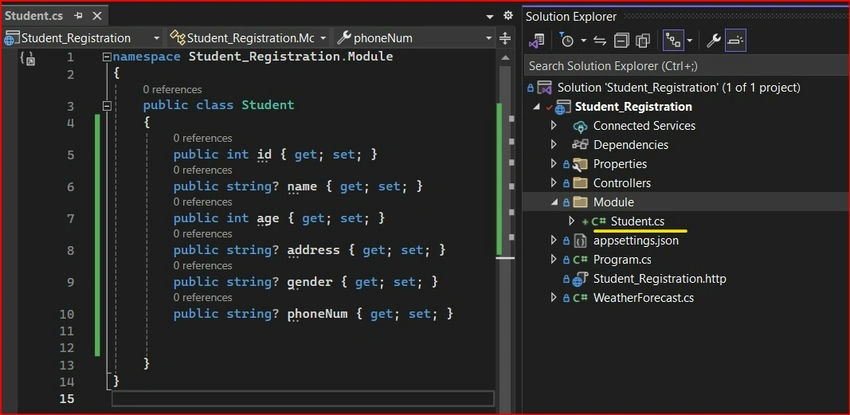Click the editor scroll-up arrow
This screenshot has height=415, width=850.
coord(505,57)
